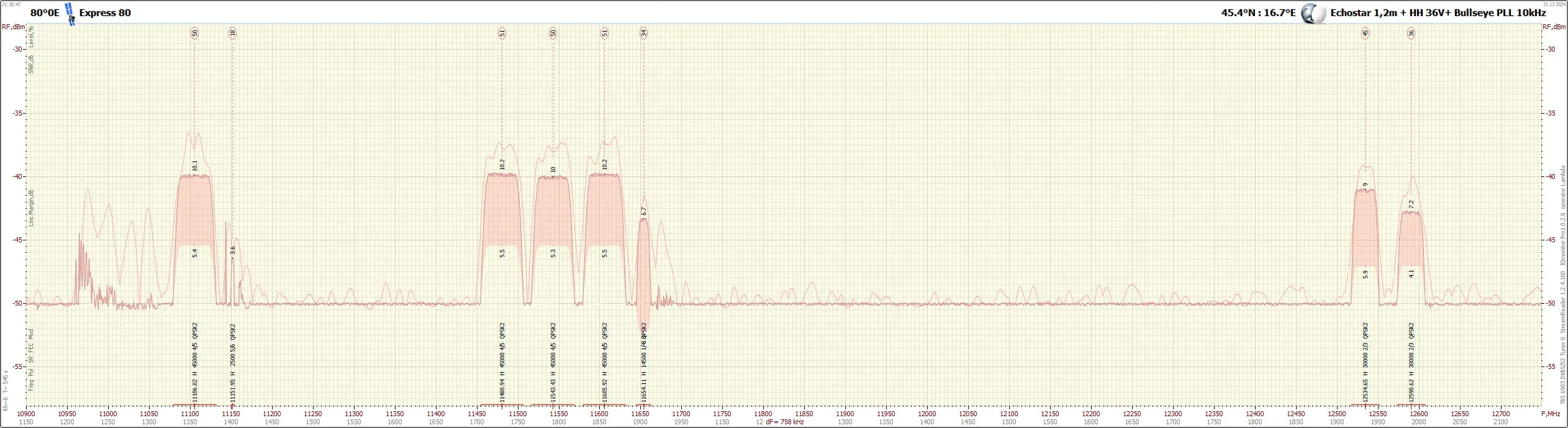Click the globe and dish icon
This screenshot has height=428, width=1568.
1313,14
